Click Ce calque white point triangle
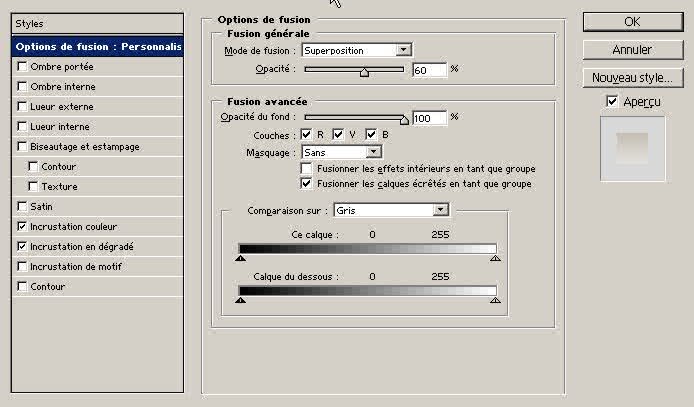Image resolution: width=694 pixels, height=407 pixels. [495, 258]
